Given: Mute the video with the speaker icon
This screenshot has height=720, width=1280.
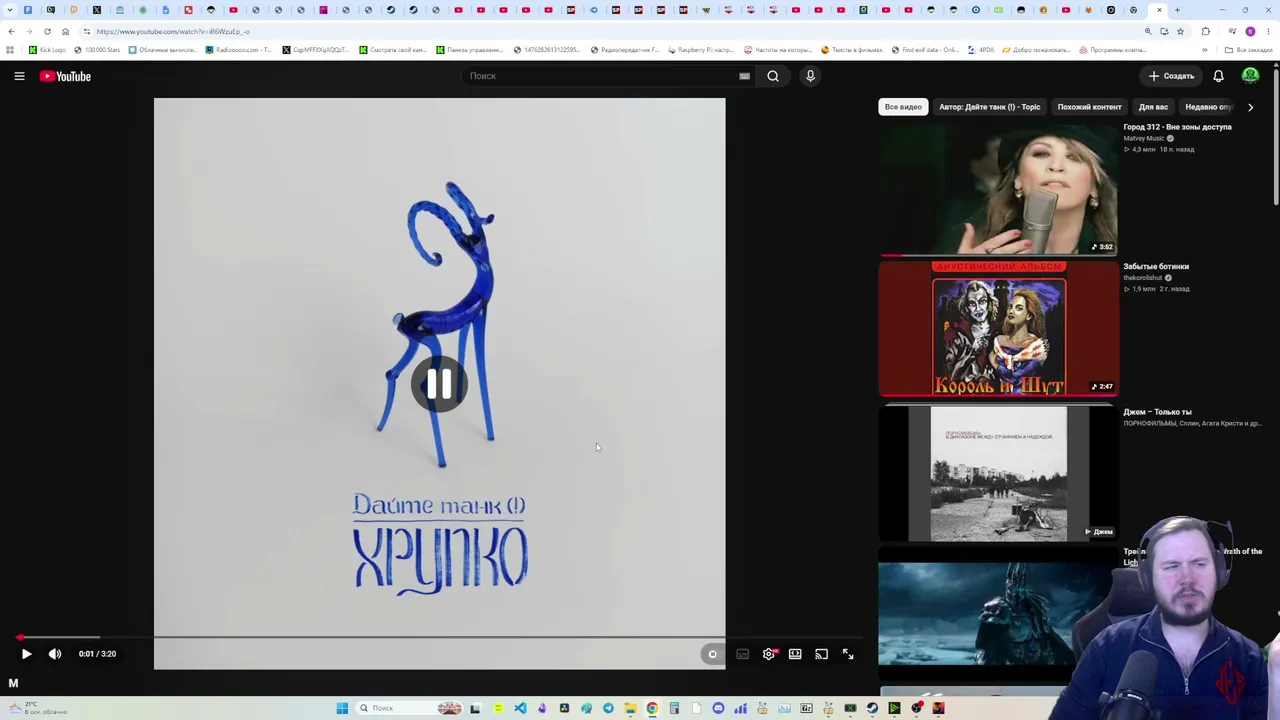Looking at the screenshot, I should [x=55, y=654].
